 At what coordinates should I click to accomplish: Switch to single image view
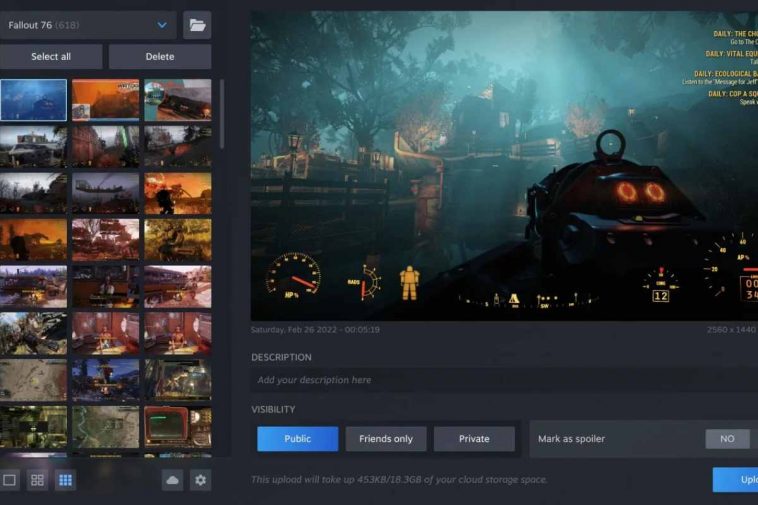pyautogui.click(x=10, y=480)
